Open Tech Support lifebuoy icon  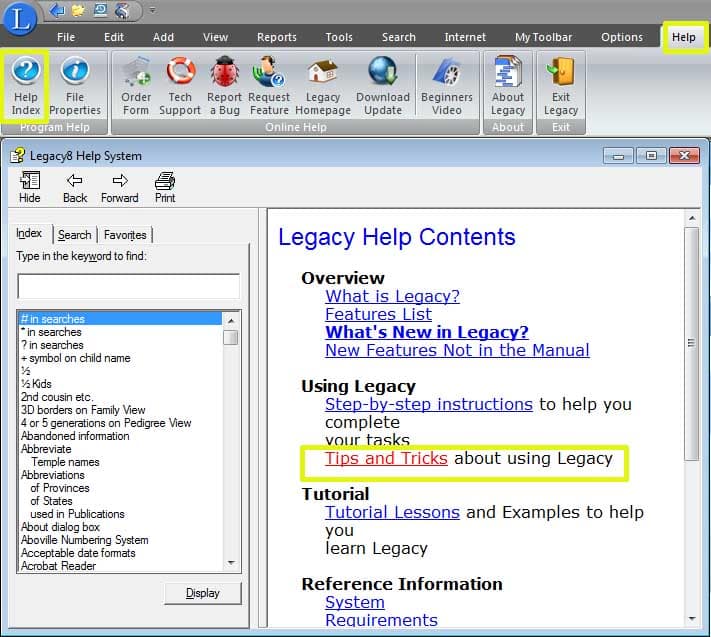180,85
